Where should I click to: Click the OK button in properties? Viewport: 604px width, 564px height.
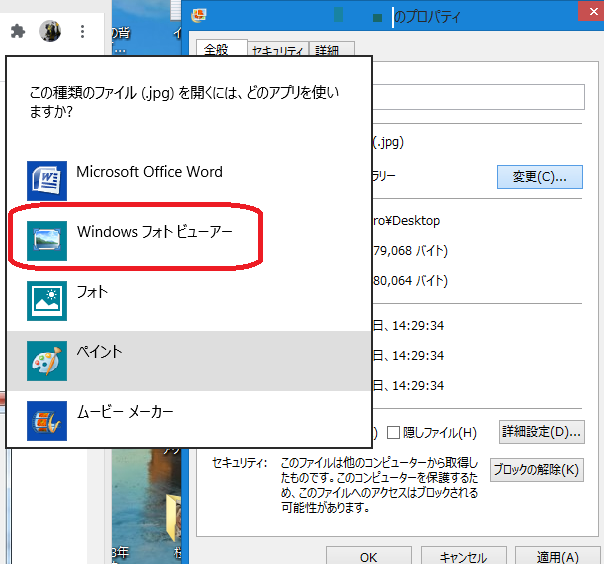click(x=369, y=556)
